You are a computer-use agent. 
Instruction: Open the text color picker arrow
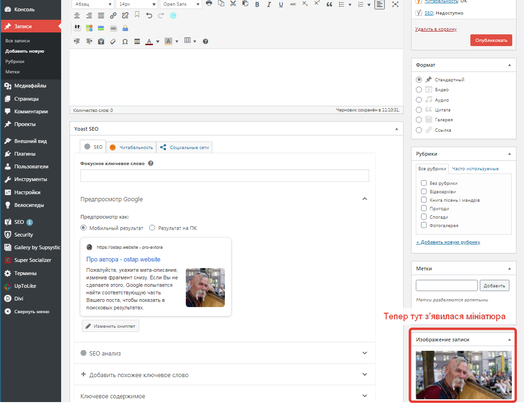[158, 41]
